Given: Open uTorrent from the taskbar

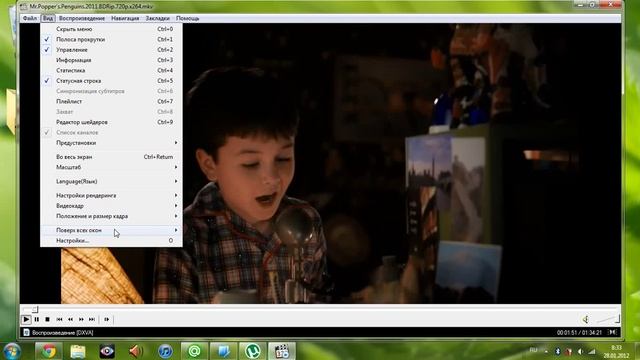Looking at the screenshot, I should pos(253,351).
